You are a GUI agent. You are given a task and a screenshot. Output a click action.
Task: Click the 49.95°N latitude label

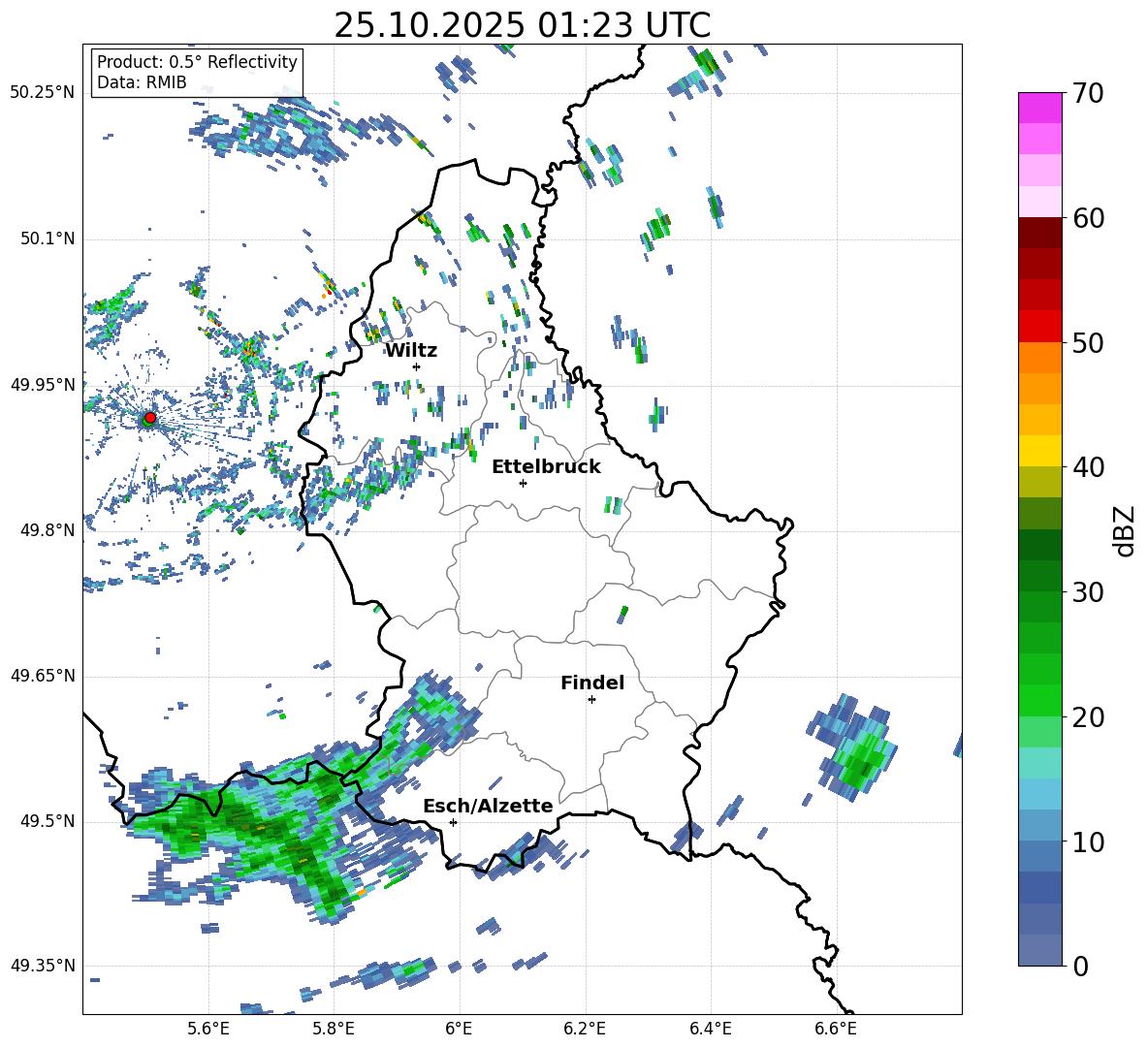pyautogui.click(x=43, y=384)
